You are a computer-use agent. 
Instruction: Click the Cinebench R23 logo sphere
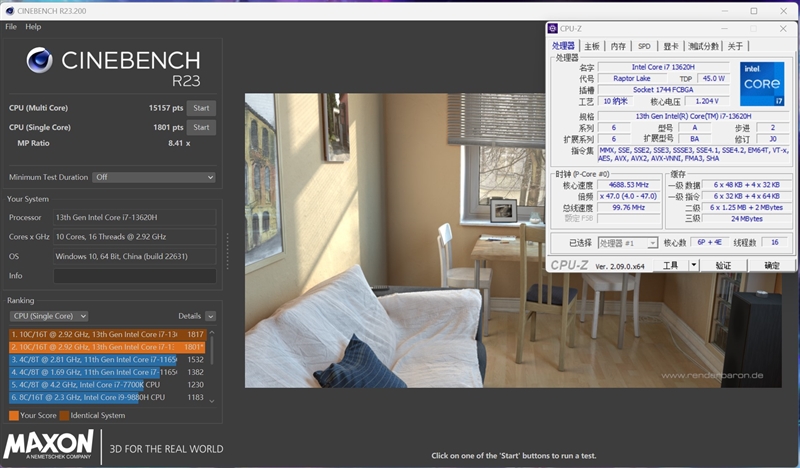[39, 60]
